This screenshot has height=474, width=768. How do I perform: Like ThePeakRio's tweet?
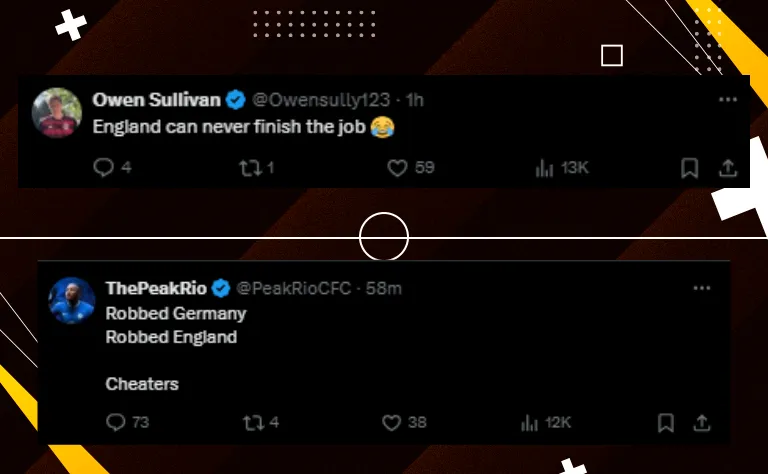pos(390,423)
